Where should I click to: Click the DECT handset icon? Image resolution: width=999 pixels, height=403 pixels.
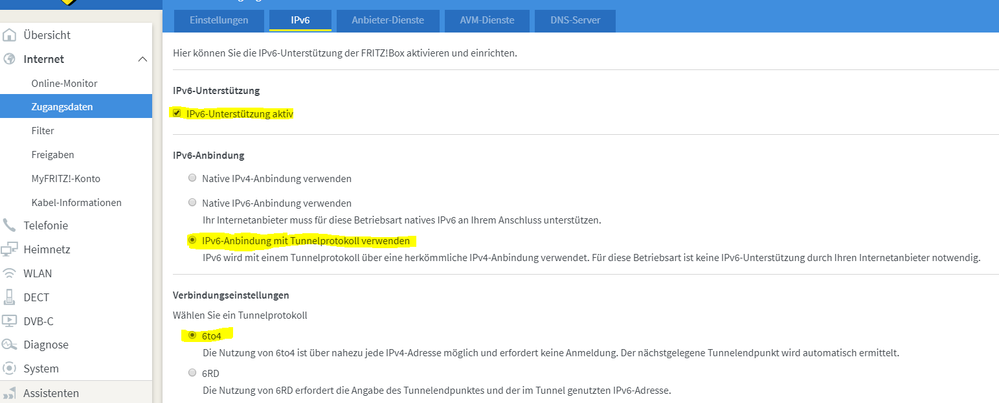pos(10,297)
